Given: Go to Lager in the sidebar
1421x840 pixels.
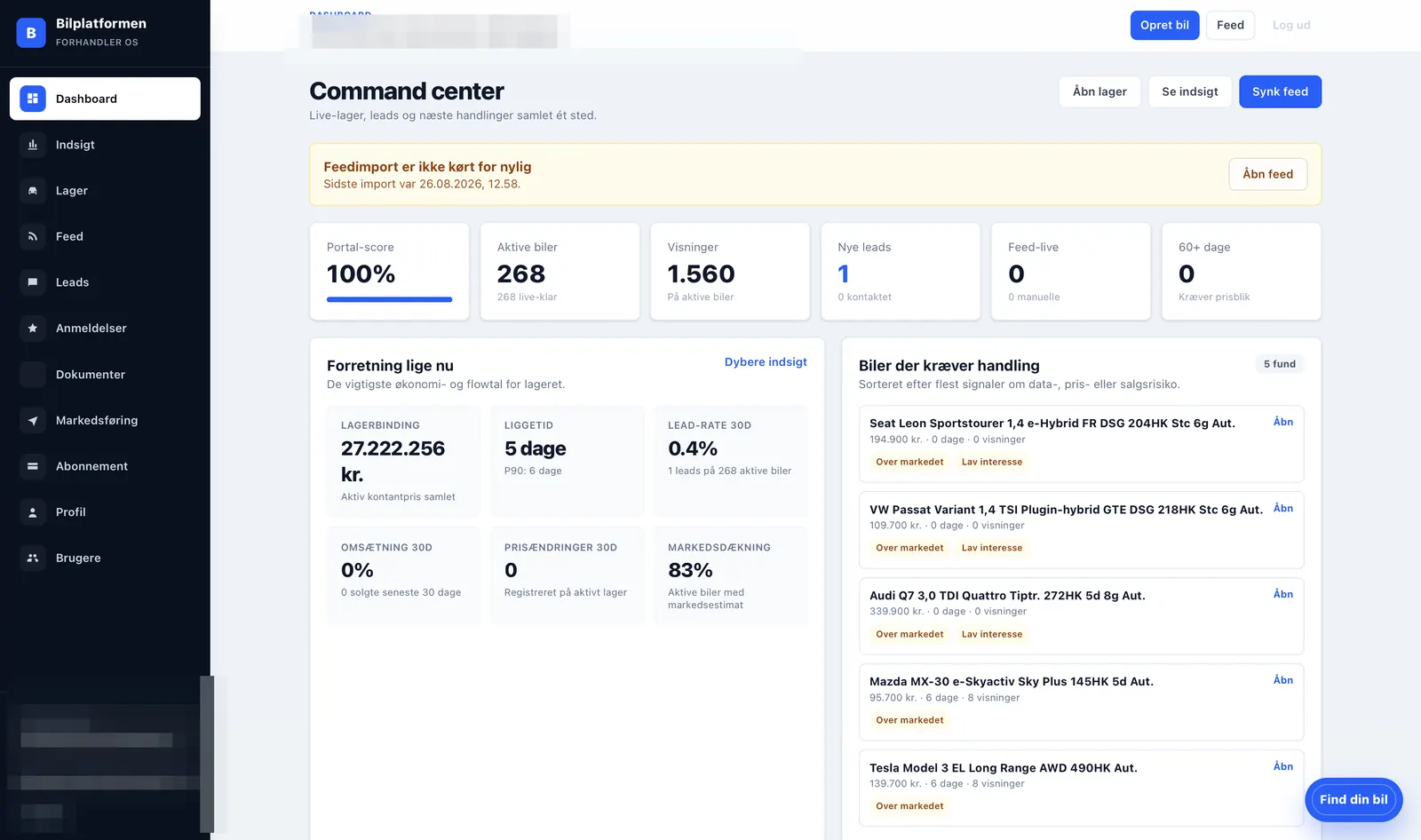Looking at the screenshot, I should (105, 191).
